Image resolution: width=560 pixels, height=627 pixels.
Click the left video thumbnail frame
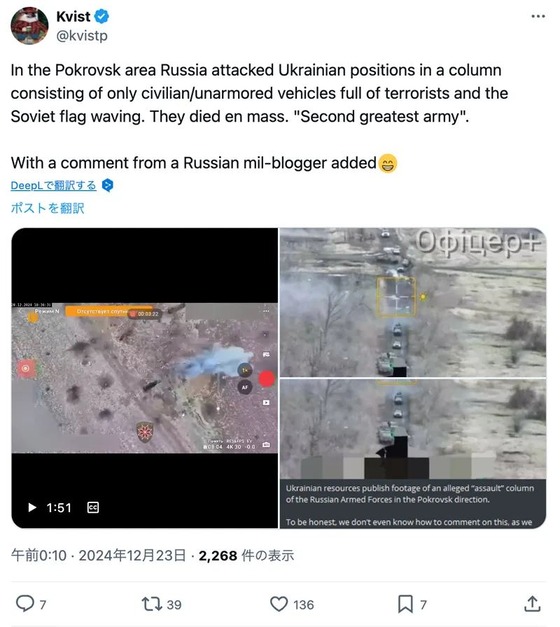pos(144,378)
